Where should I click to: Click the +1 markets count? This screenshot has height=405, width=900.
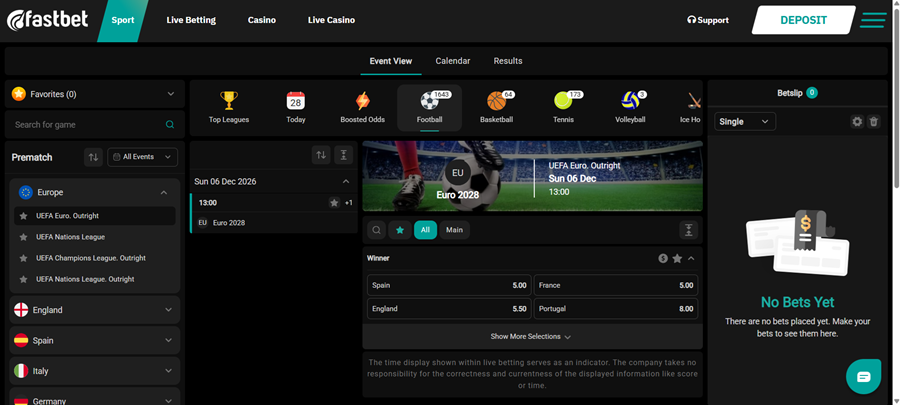pyautogui.click(x=348, y=202)
